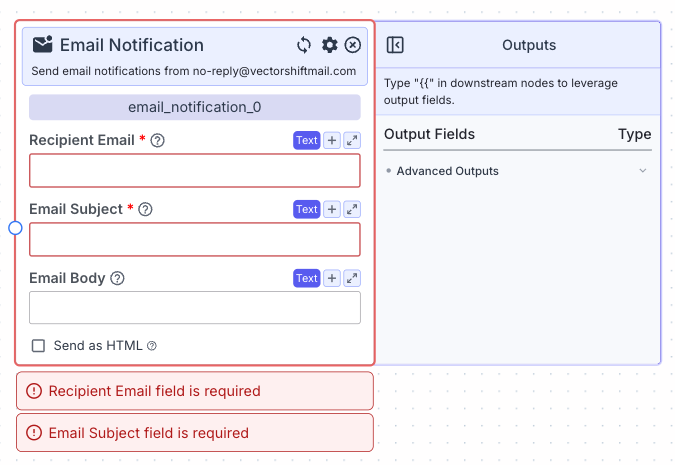675x465 pixels.
Task: Click Text type button for Email Subject
Action: tap(307, 209)
